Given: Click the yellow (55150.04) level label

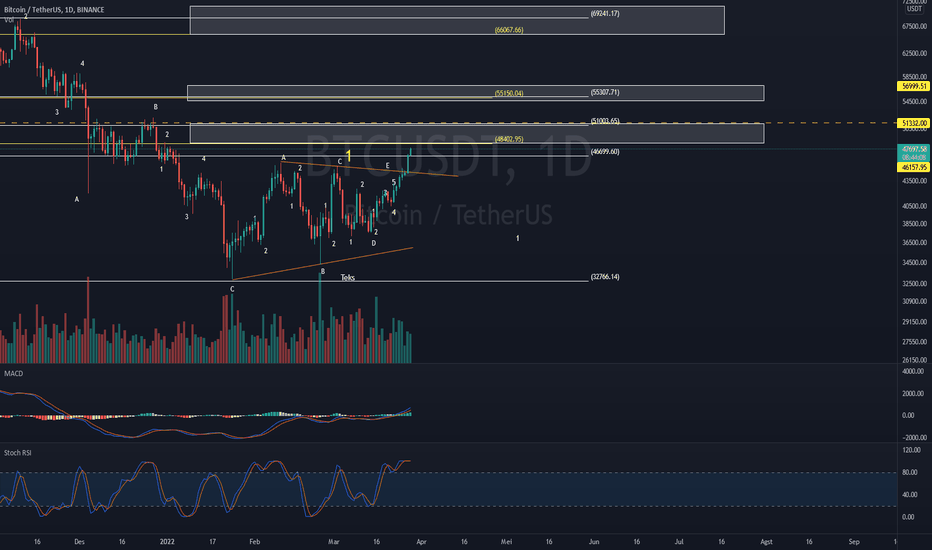Looking at the screenshot, I should [509, 93].
